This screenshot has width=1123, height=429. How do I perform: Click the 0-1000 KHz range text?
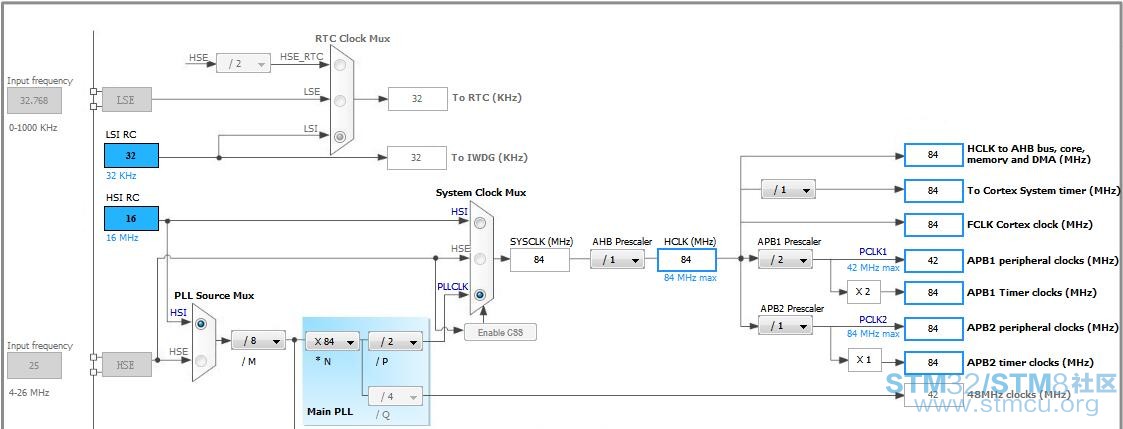(x=33, y=128)
